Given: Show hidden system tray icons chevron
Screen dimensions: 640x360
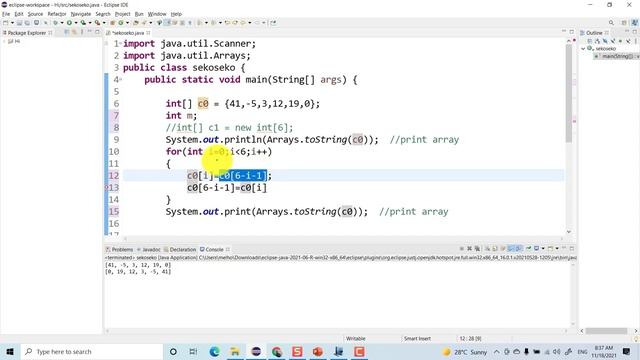Looking at the screenshot, I should 496,351.
